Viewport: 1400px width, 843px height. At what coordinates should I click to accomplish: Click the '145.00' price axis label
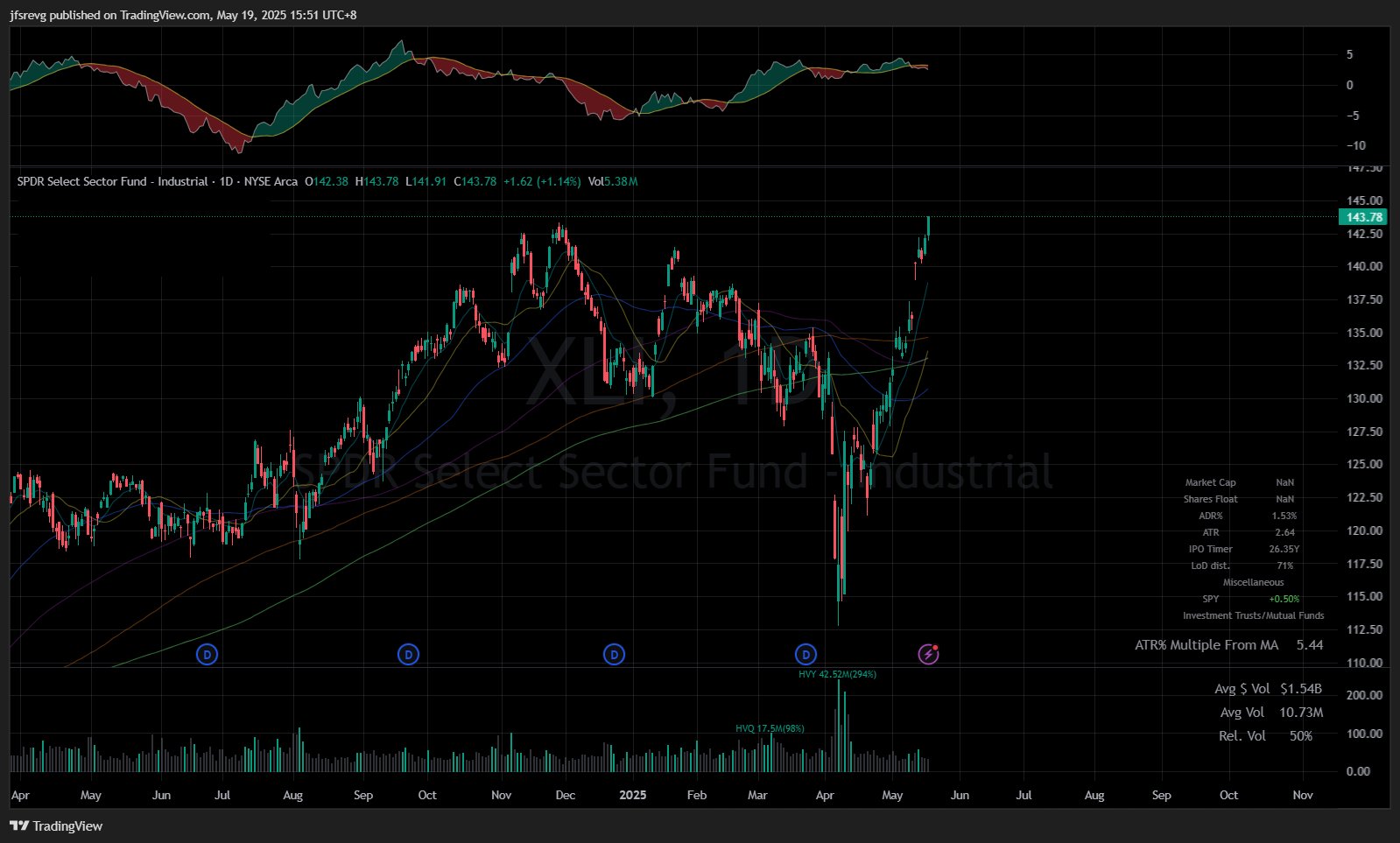(1365, 200)
